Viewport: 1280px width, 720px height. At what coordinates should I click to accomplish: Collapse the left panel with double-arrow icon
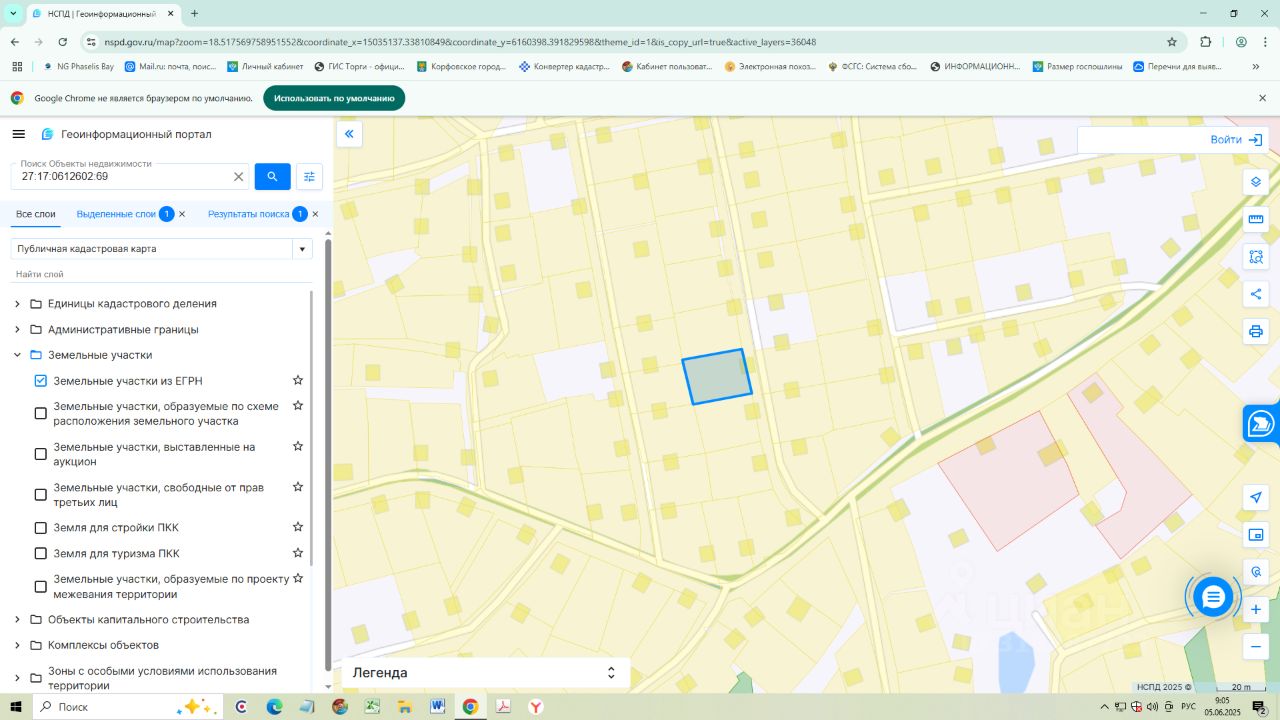point(349,134)
